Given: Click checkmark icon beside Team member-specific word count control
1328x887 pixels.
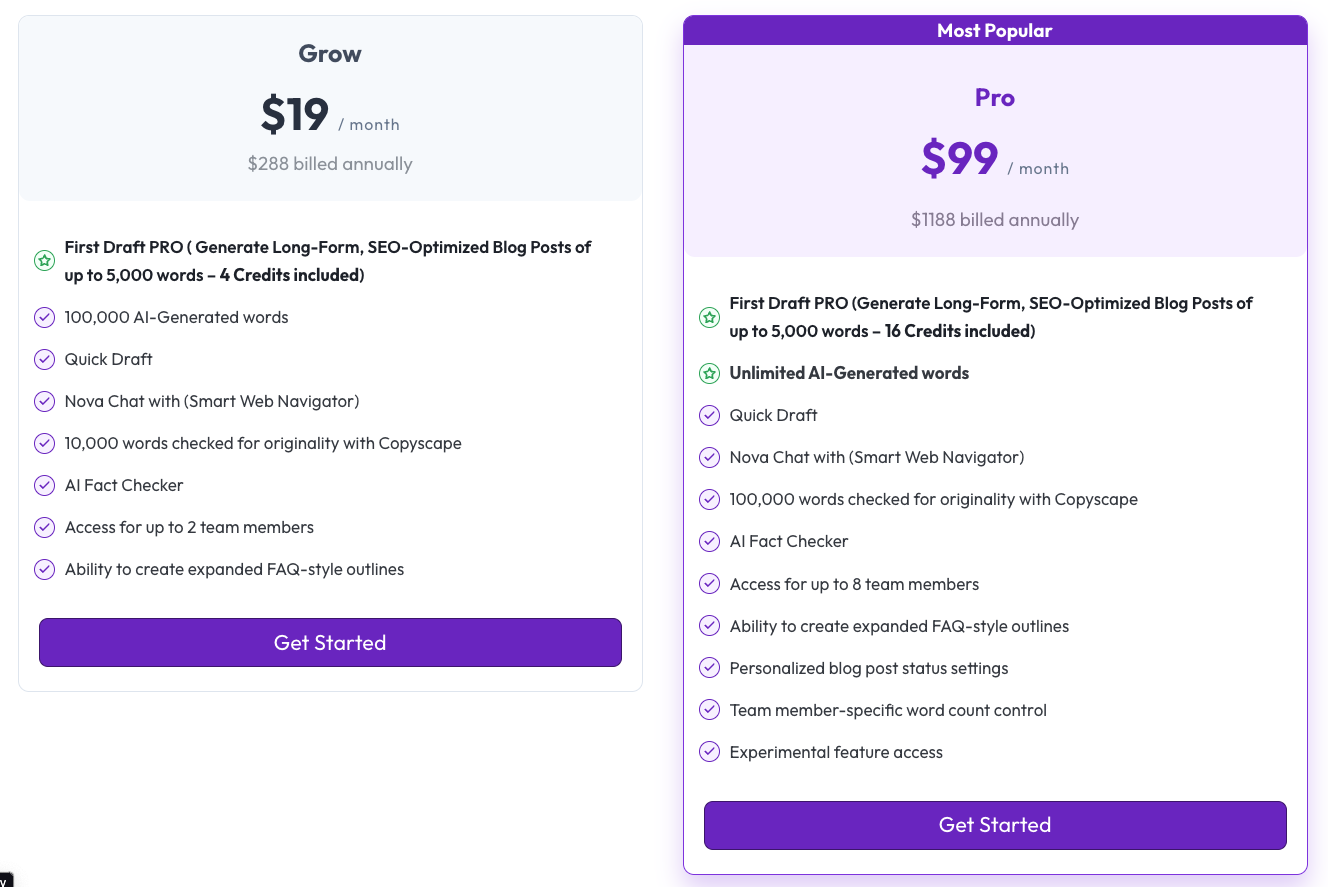Looking at the screenshot, I should (709, 710).
